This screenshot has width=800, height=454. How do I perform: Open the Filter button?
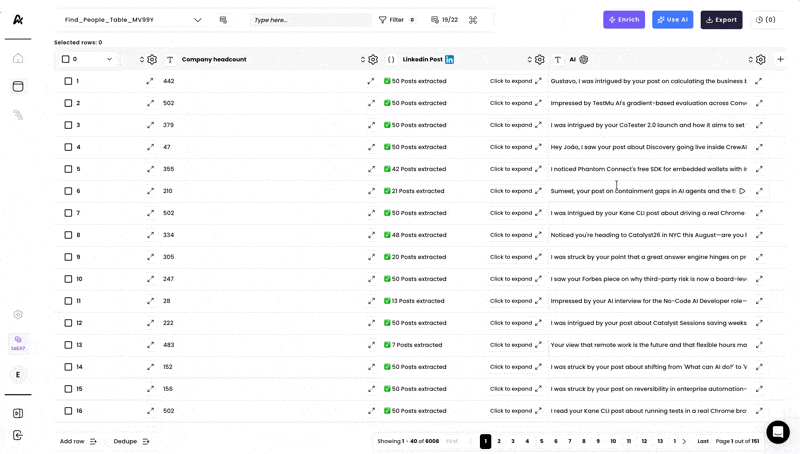coord(397,20)
